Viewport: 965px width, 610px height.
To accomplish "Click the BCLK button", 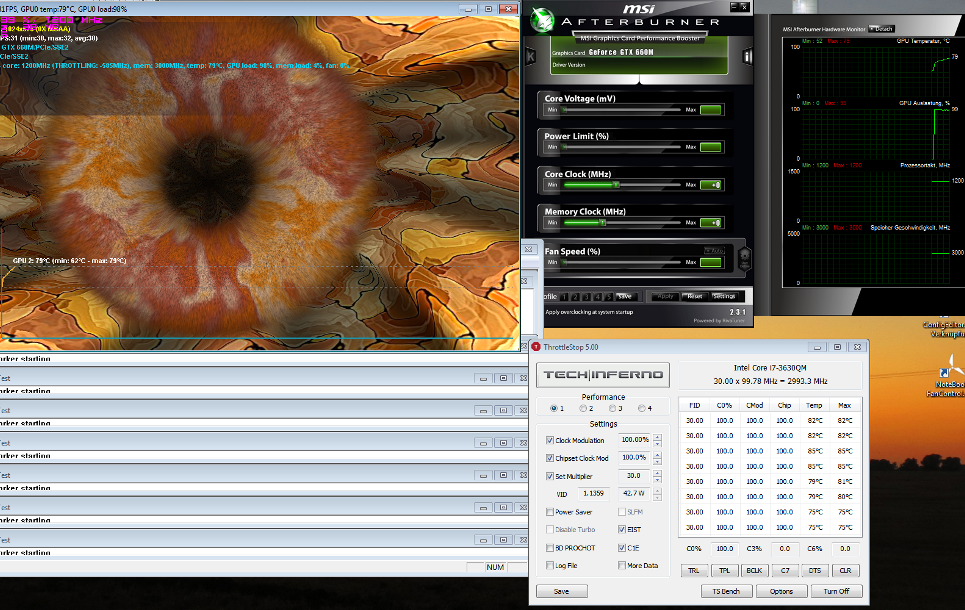I will coord(755,571).
